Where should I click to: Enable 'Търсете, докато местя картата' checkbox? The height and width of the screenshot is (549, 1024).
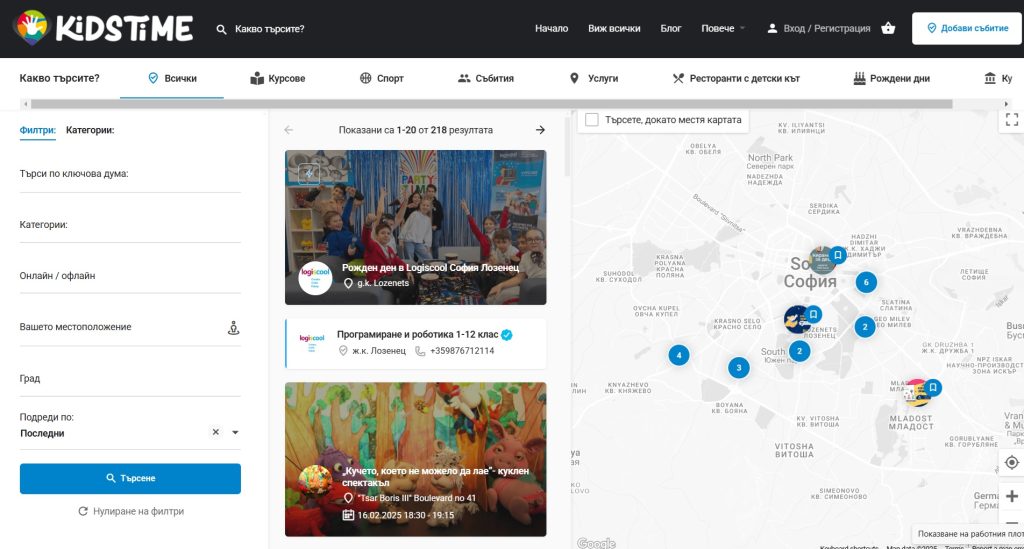click(x=592, y=120)
